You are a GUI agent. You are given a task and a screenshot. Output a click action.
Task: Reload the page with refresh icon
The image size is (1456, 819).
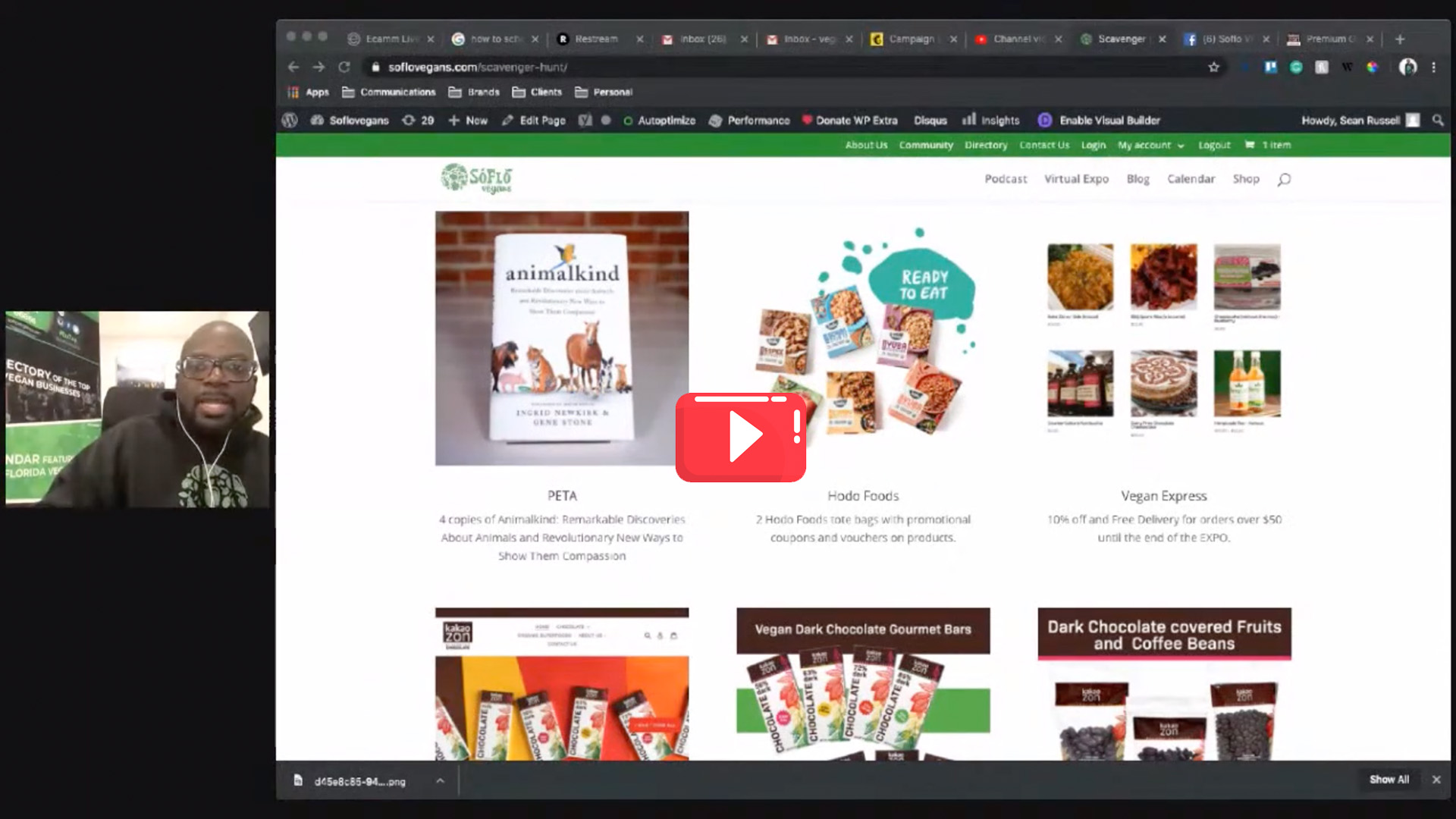coord(344,67)
